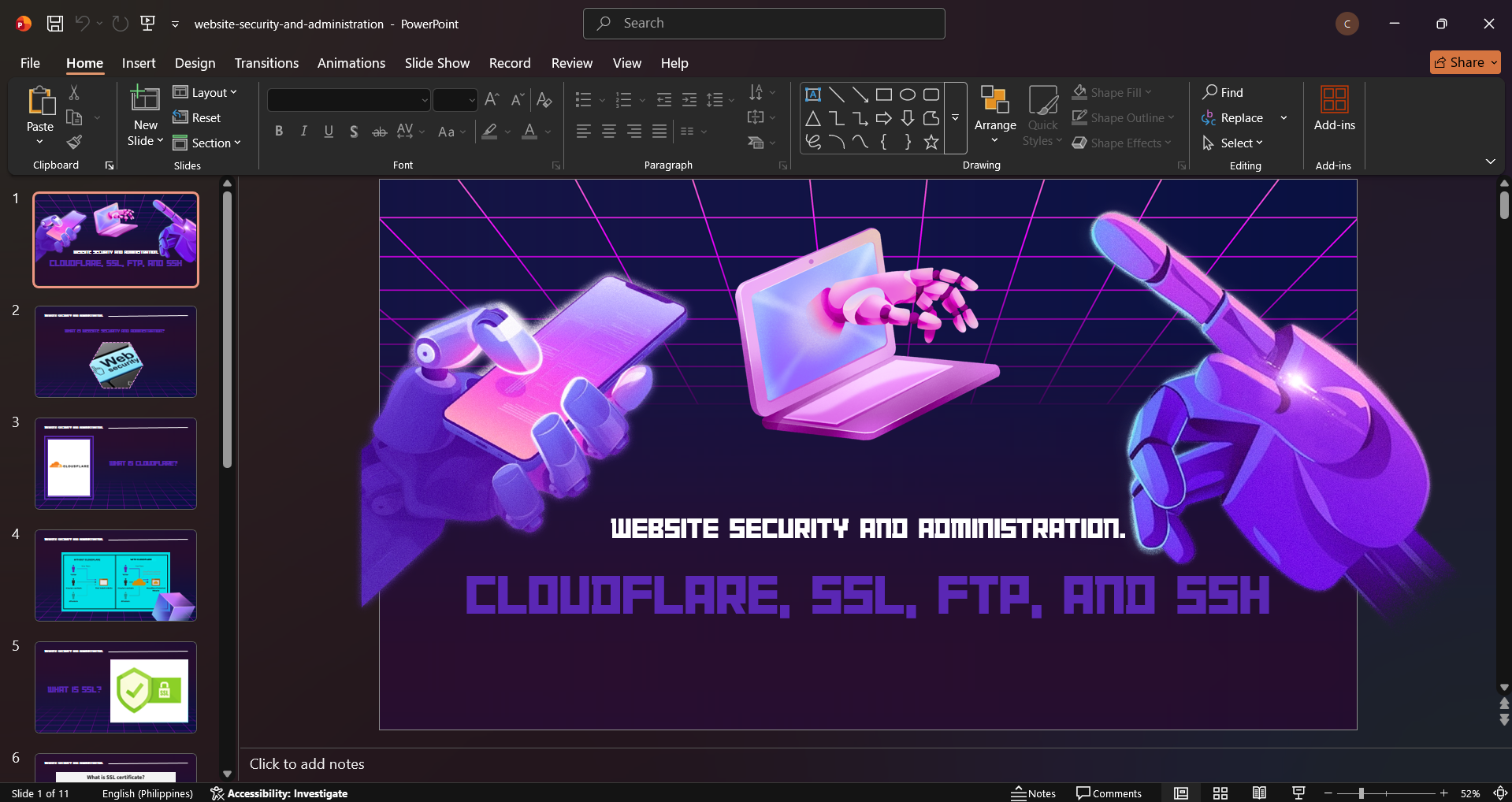Image resolution: width=1512 pixels, height=802 pixels.
Task: Click the Paste clipboard icon
Action: 40,102
